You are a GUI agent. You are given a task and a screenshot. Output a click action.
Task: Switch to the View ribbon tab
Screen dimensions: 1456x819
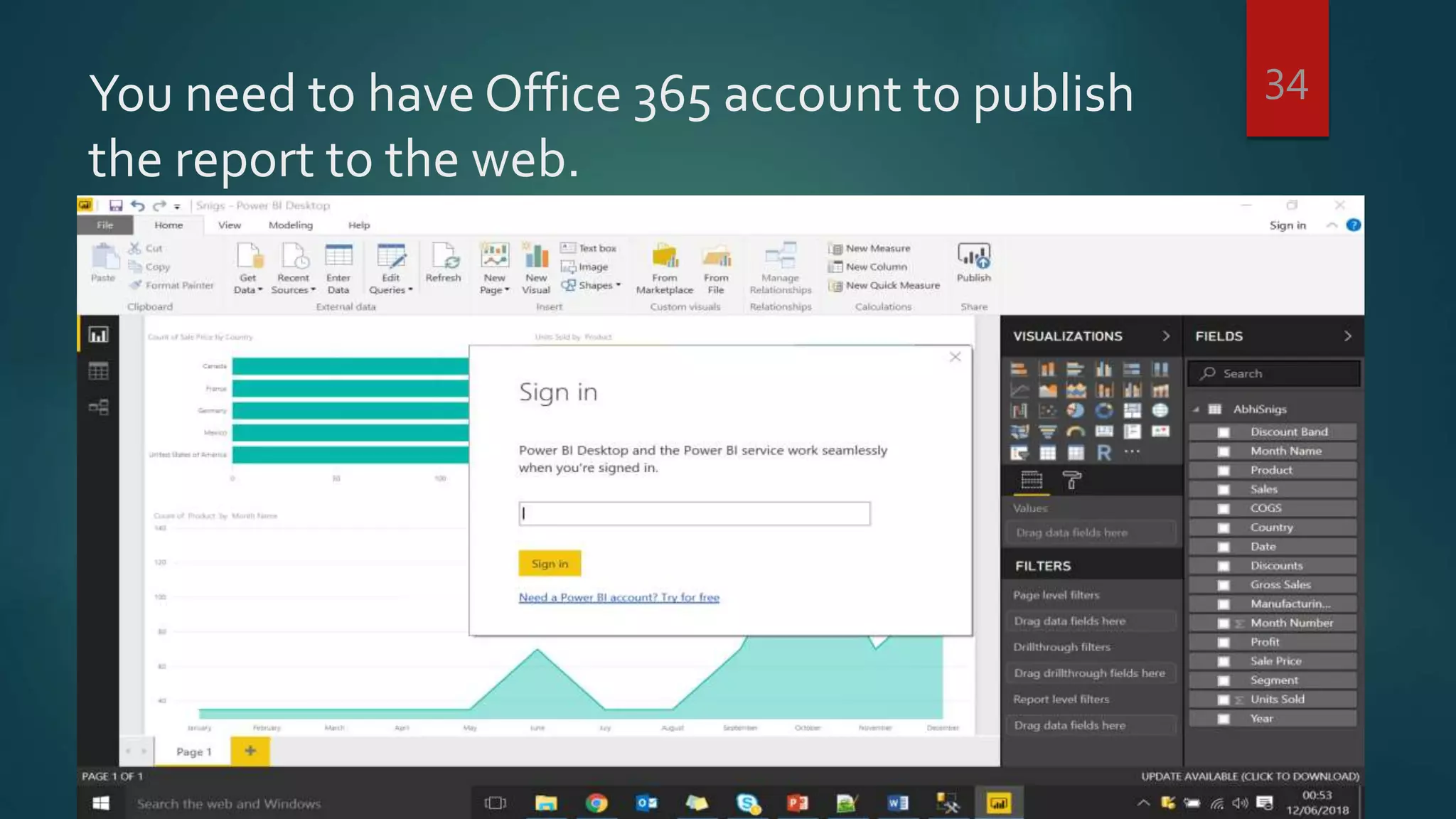tap(229, 225)
